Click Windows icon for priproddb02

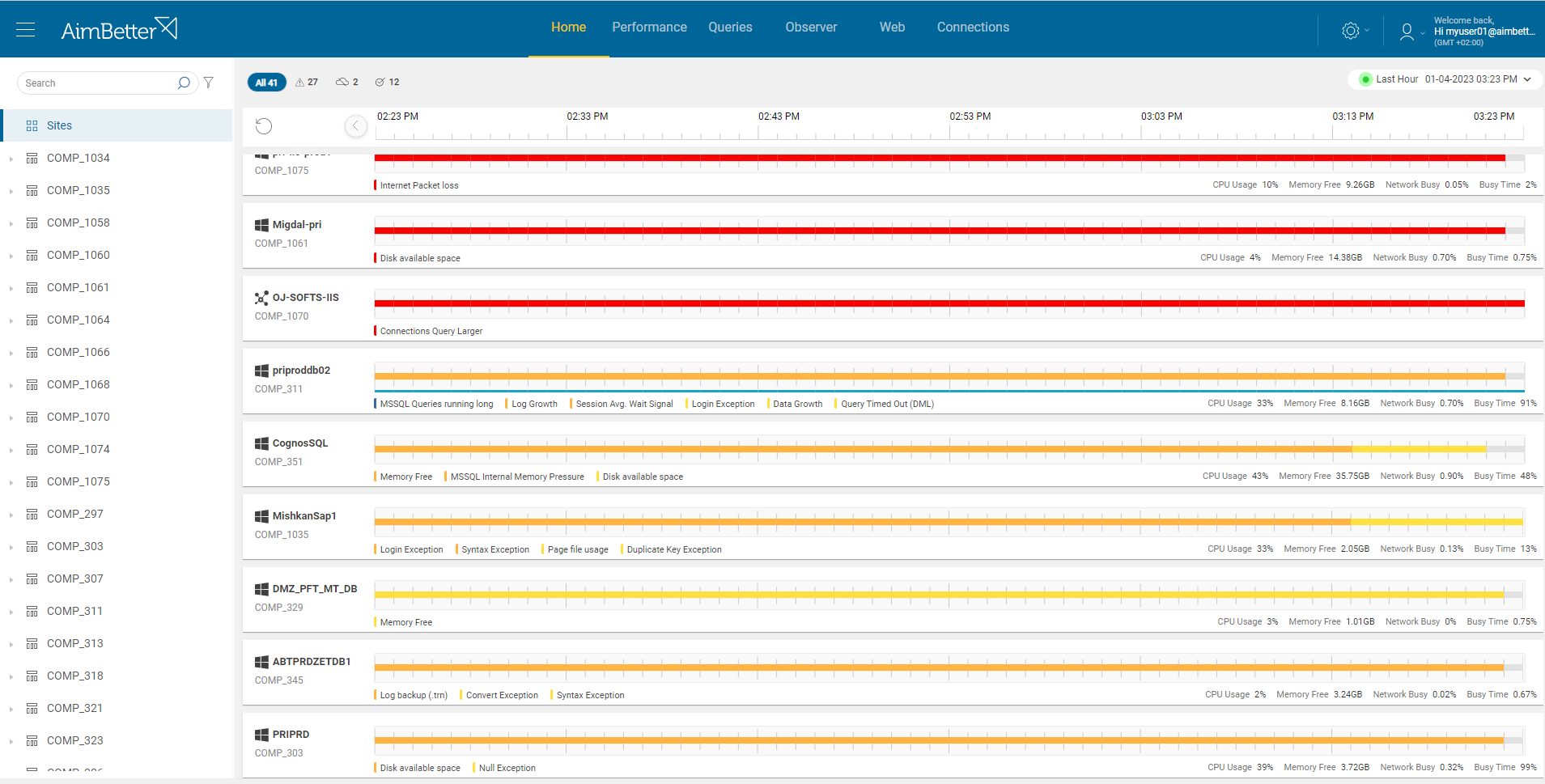coord(261,371)
